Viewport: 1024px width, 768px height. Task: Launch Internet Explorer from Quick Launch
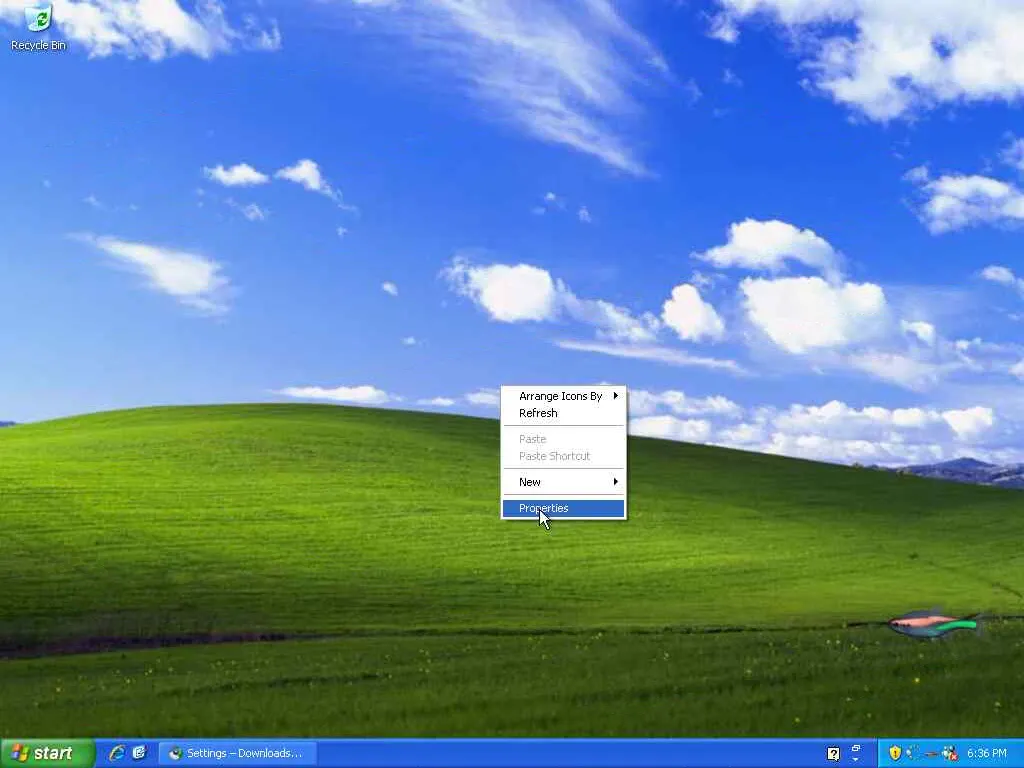(118, 753)
